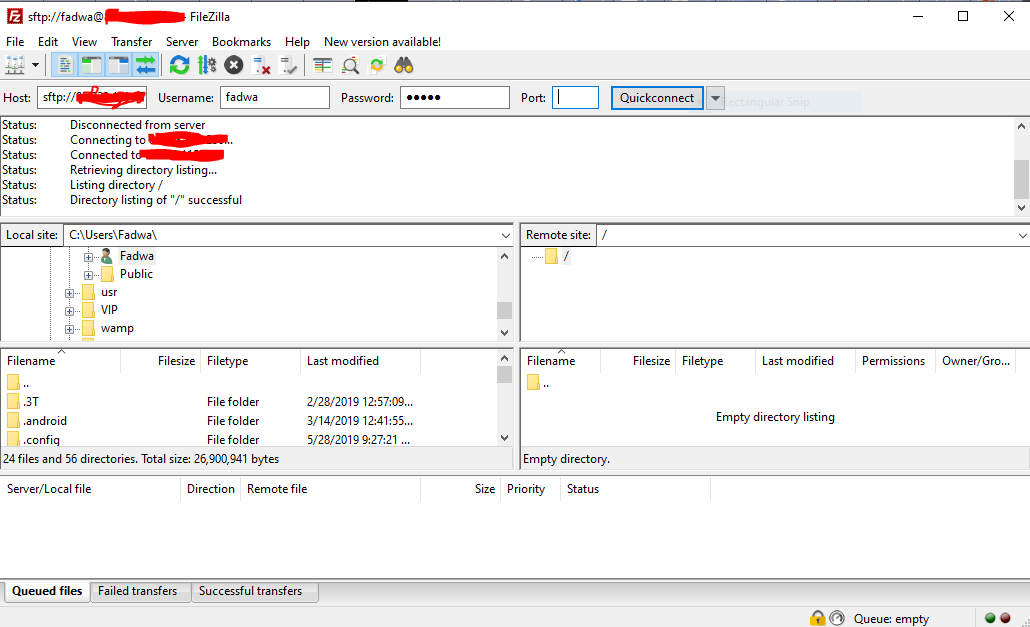Open the Local site path dropdown
Screen dimensions: 1030x627
505,235
